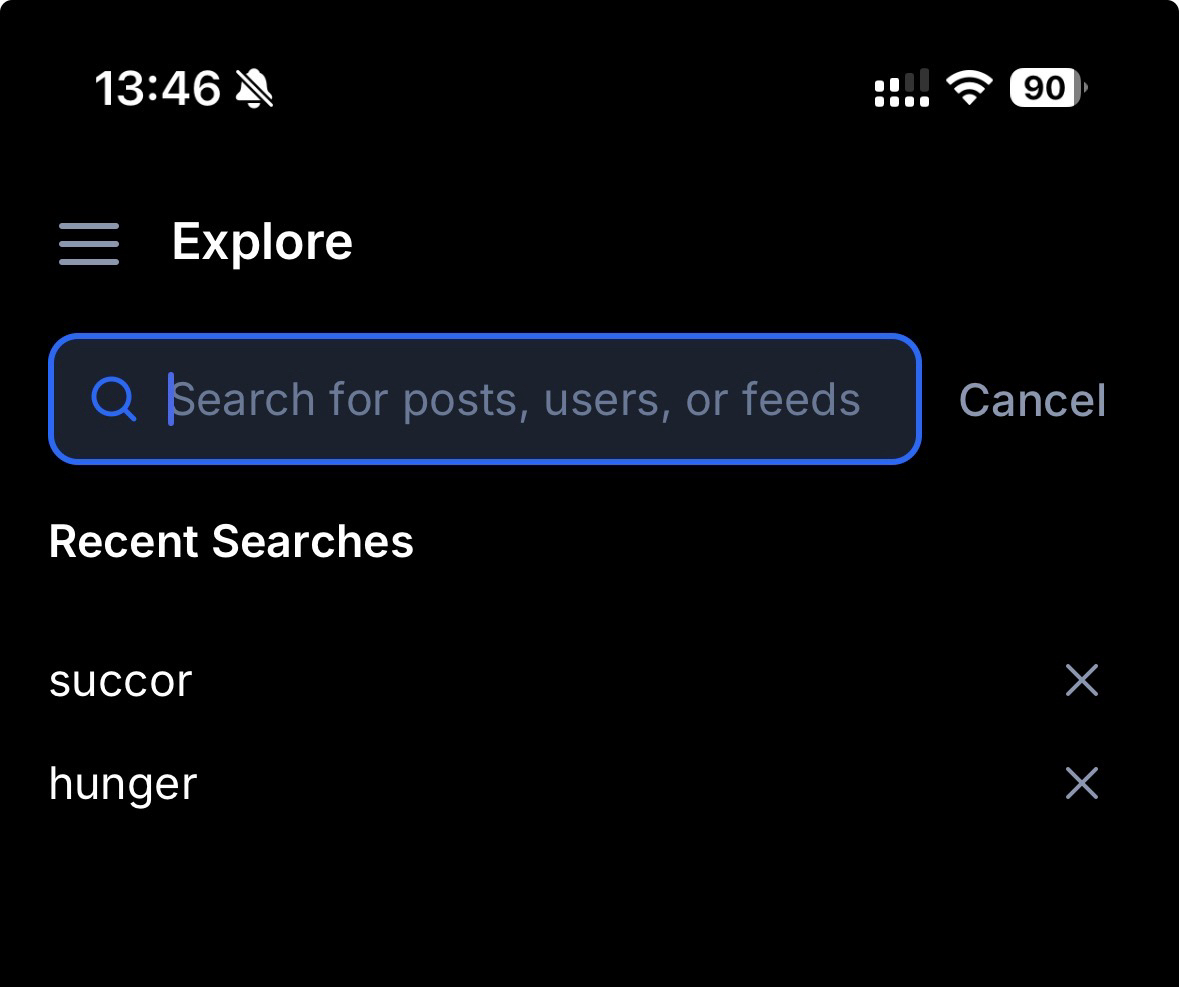Screen dimensions: 1179x987
Task: Tap the Wi-Fi status icon
Action: point(968,88)
